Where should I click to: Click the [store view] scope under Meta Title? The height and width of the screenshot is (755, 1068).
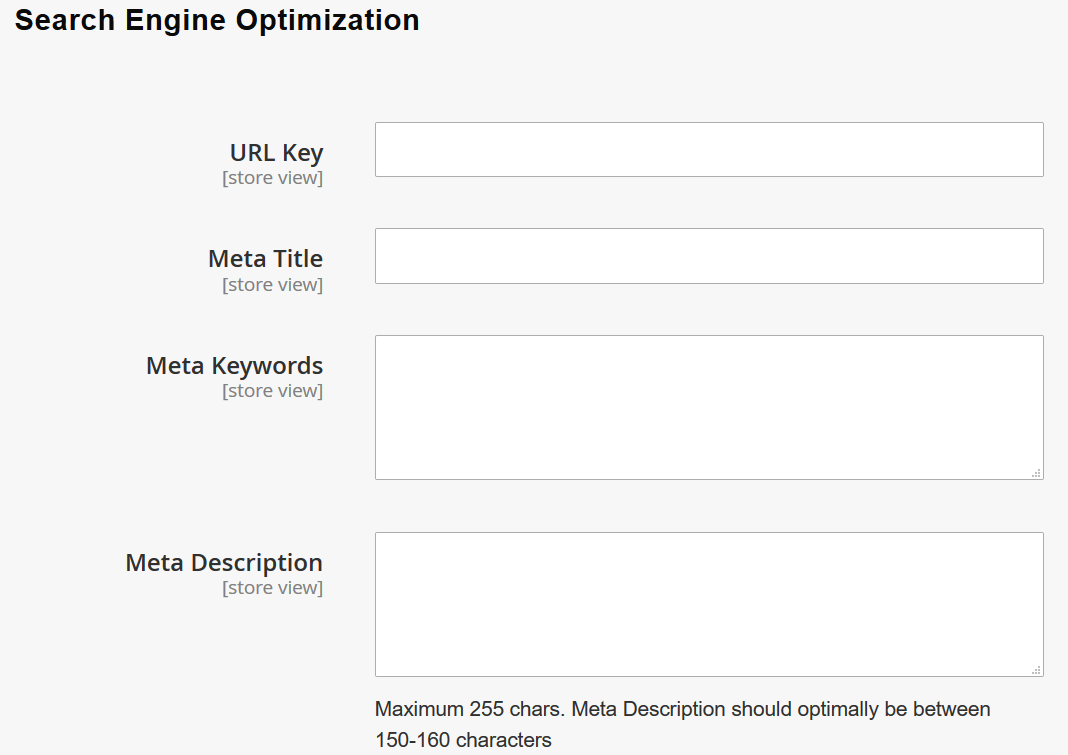tap(272, 285)
